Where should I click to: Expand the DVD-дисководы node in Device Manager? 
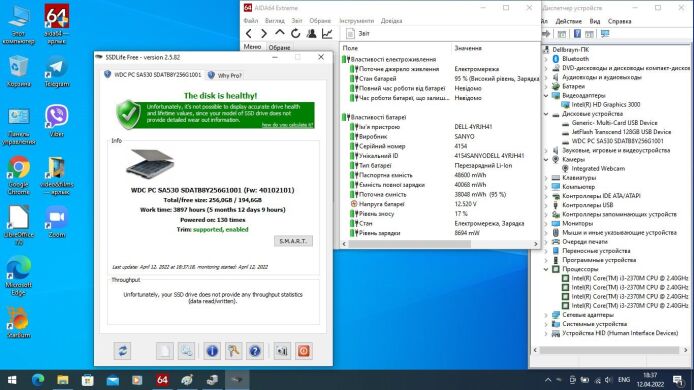546,68
